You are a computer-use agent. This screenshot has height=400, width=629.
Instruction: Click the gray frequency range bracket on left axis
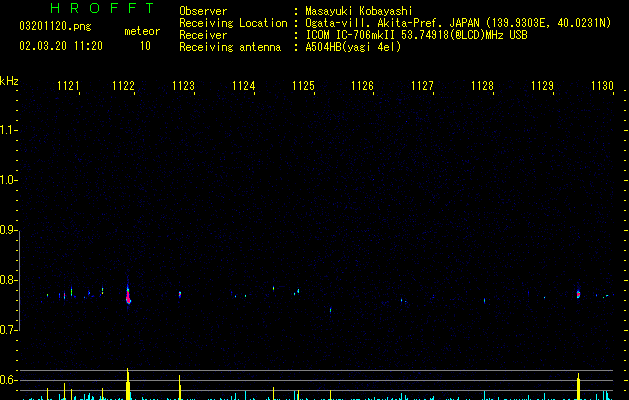point(19,281)
